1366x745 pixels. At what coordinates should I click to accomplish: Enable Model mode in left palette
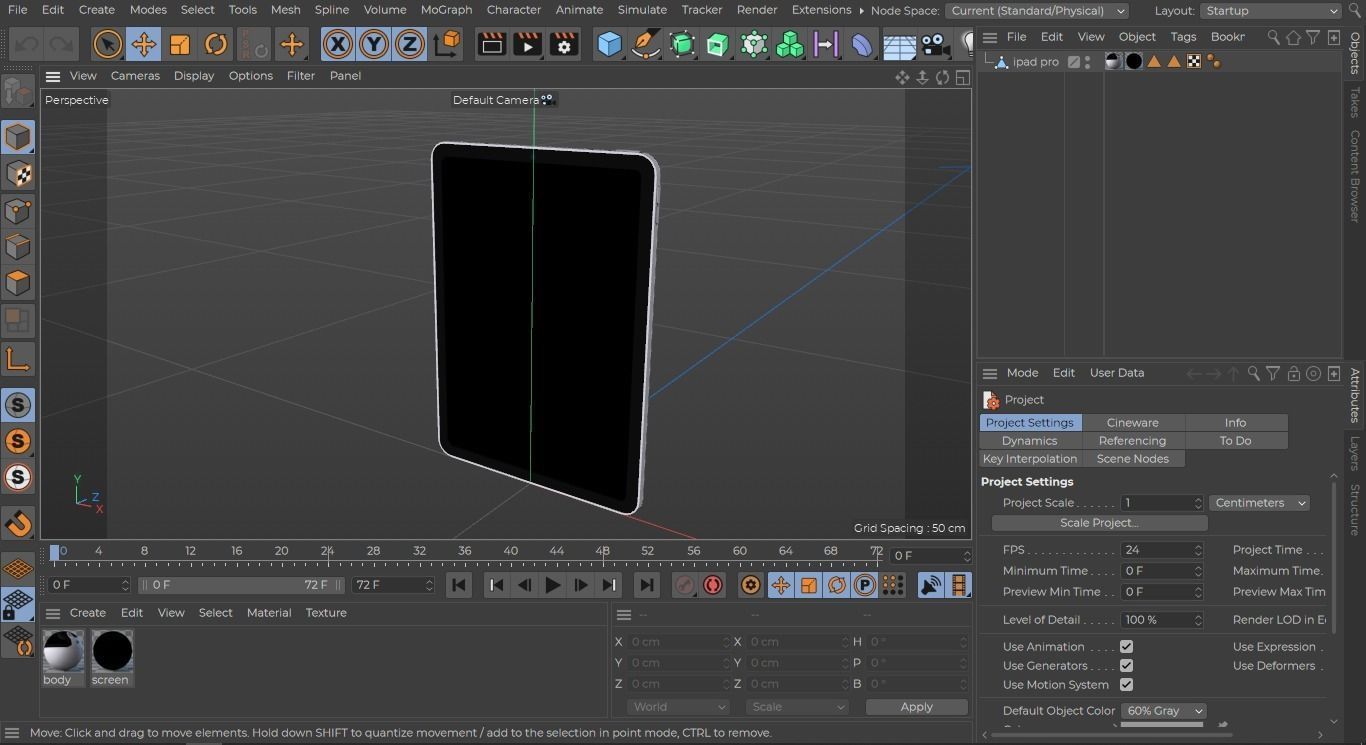[17, 137]
